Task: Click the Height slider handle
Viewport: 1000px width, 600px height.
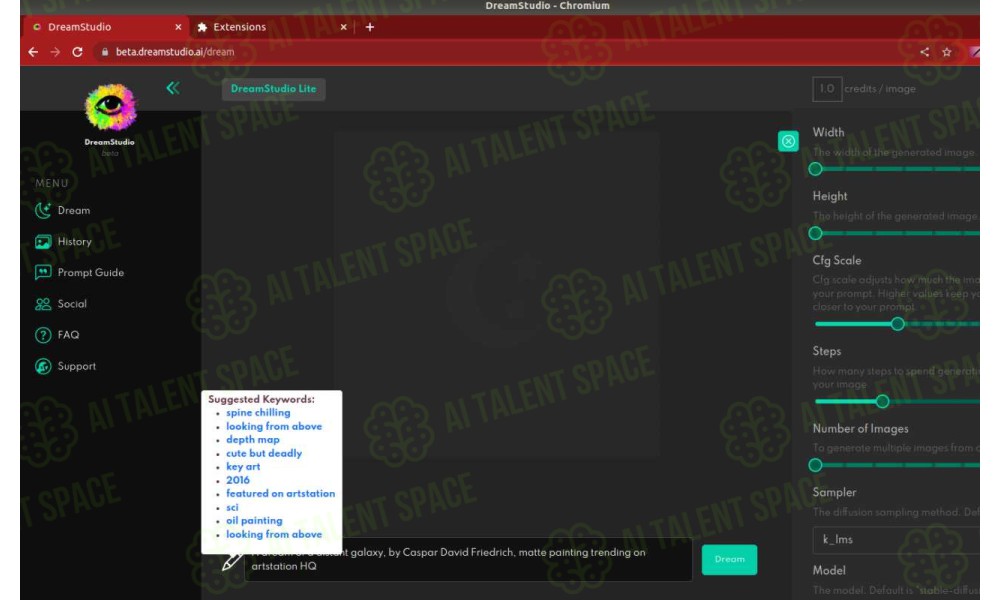Action: (x=815, y=233)
